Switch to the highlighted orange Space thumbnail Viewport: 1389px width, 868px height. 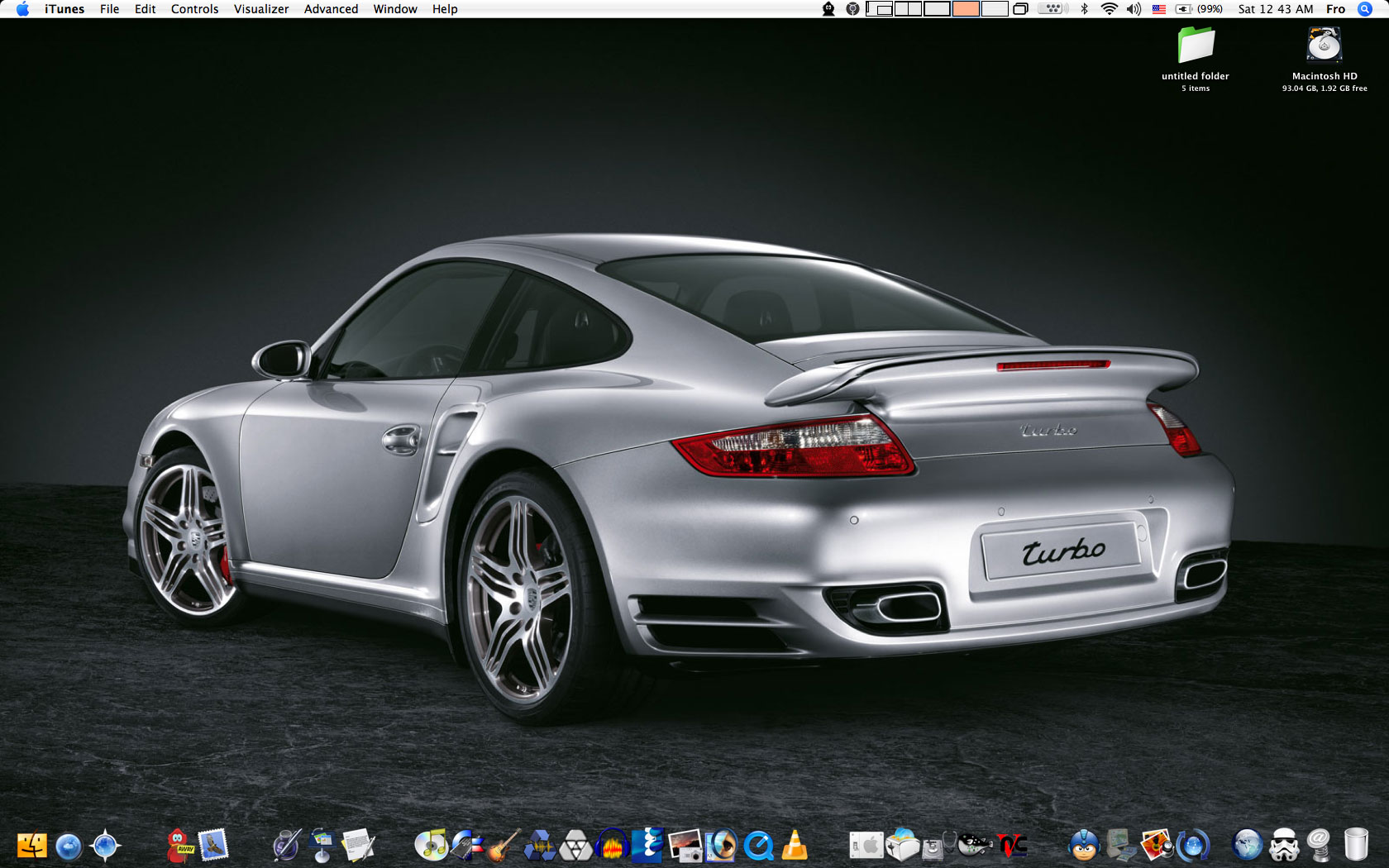[x=966, y=9]
